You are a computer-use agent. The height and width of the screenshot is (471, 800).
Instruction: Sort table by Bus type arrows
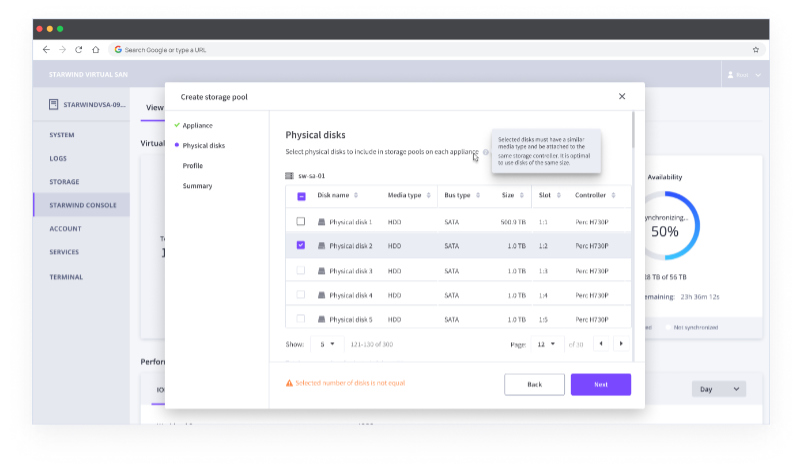[x=478, y=195]
